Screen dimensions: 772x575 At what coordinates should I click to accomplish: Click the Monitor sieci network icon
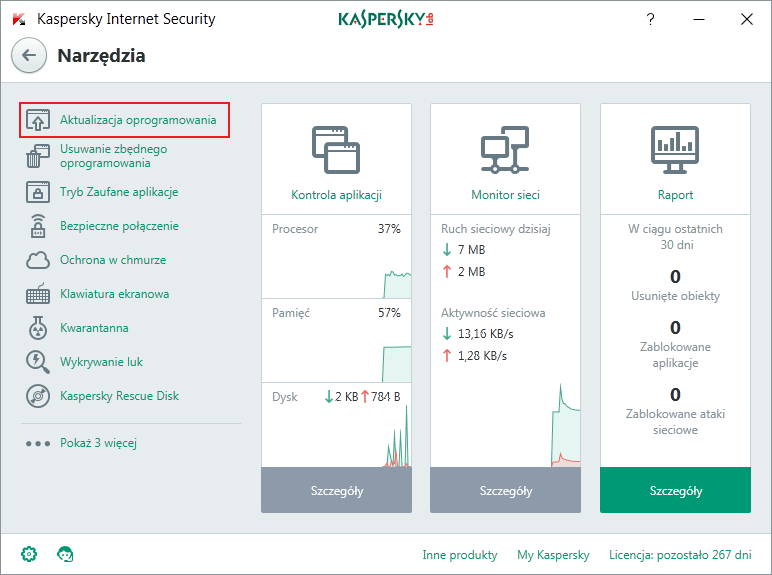coord(505,150)
